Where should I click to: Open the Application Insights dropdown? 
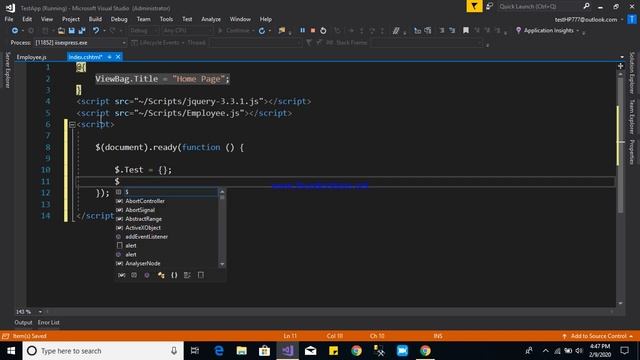[578, 31]
